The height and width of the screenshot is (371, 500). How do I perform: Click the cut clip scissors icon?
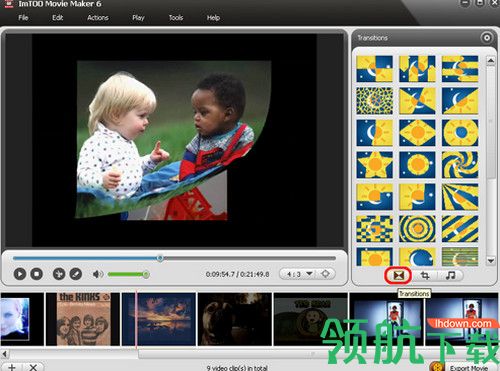click(x=59, y=274)
